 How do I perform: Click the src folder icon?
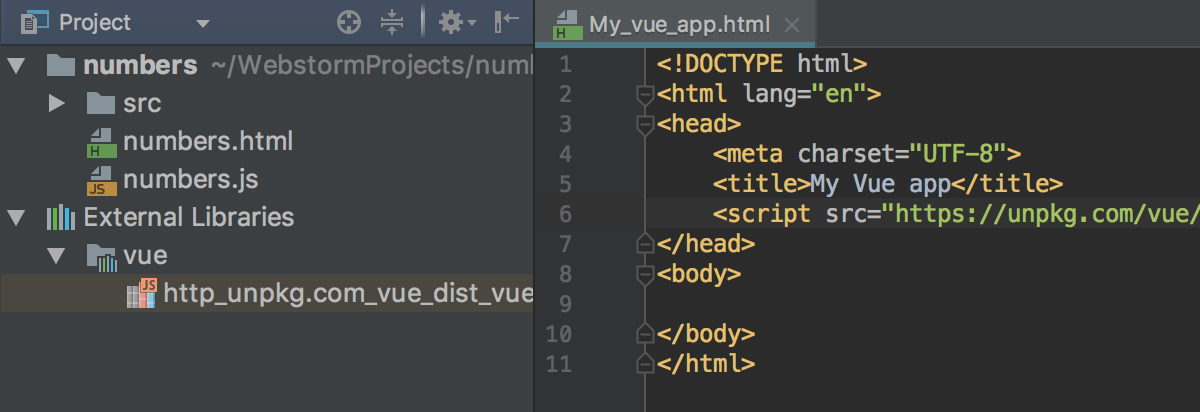101,102
